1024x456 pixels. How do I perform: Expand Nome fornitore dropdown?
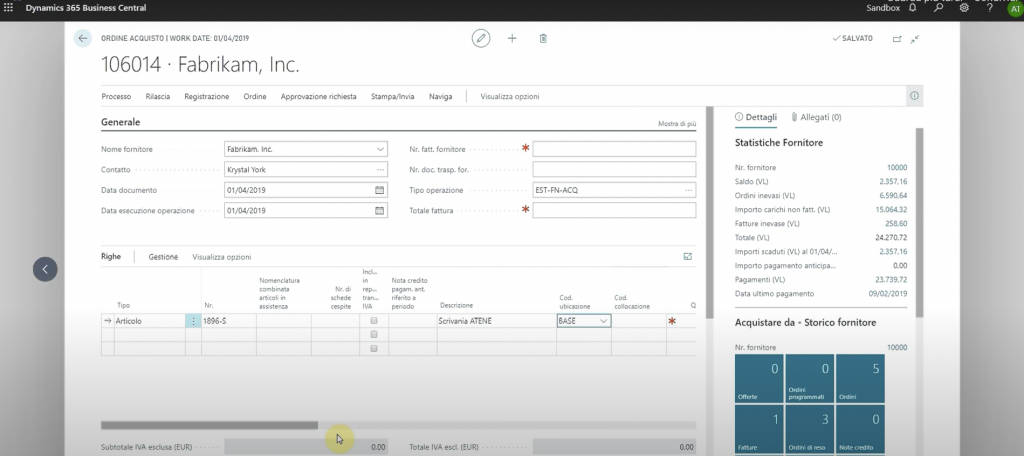[380, 149]
